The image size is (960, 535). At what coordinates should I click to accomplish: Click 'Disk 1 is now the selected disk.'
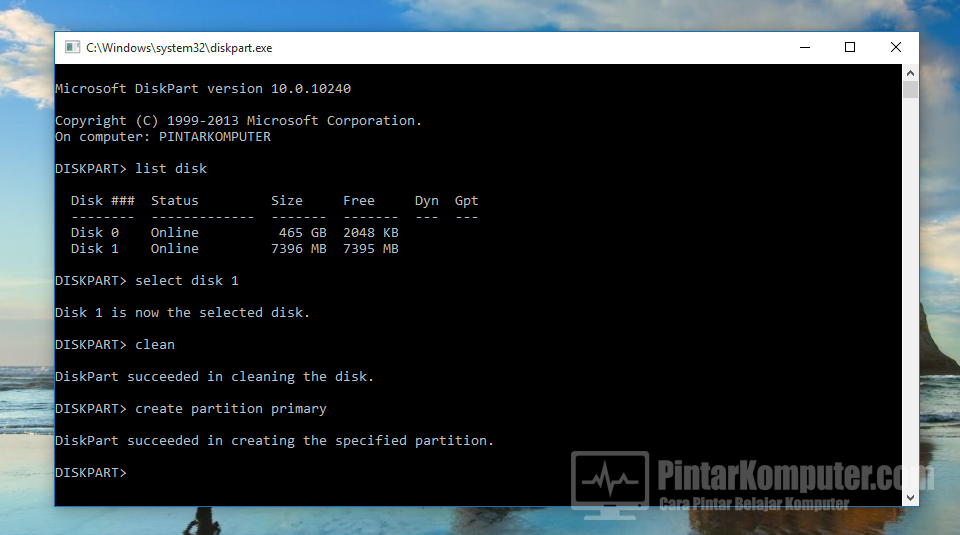[x=182, y=313]
